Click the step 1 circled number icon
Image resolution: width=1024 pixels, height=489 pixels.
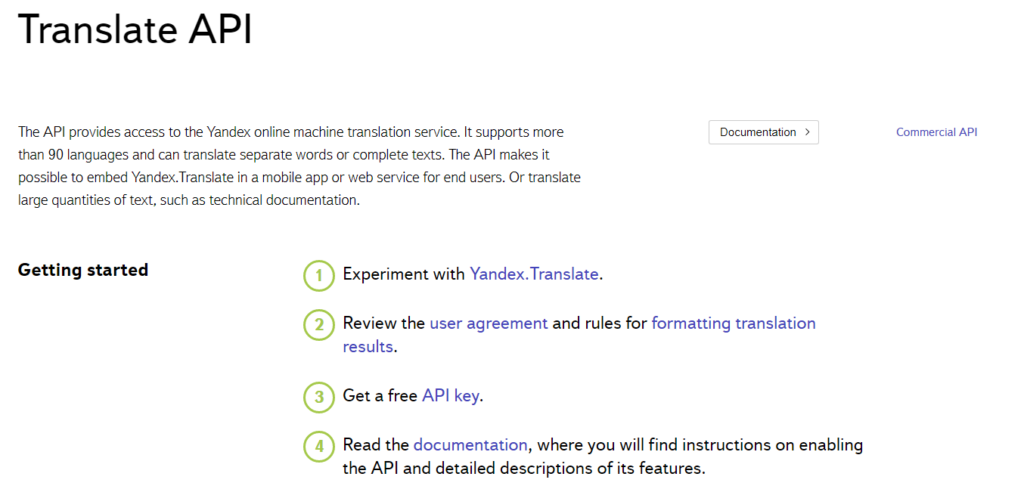coord(319,276)
